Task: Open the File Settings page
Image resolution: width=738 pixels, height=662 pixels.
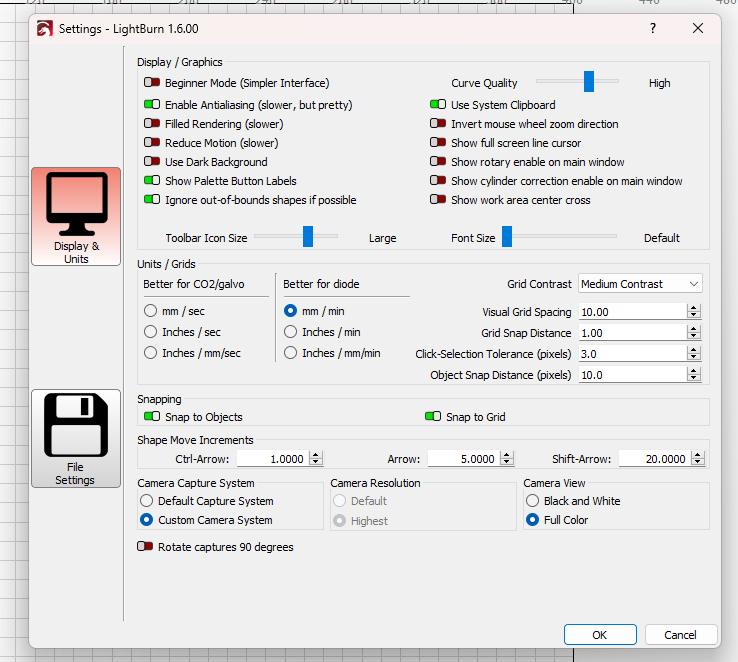Action: (x=76, y=438)
